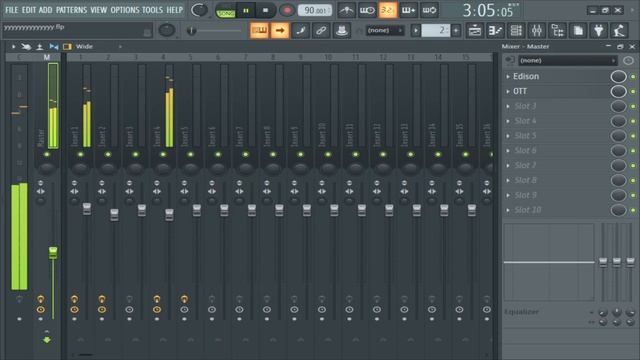640x360 pixels.
Task: Open the Wide mixer layout dropdown
Action: click(98, 47)
